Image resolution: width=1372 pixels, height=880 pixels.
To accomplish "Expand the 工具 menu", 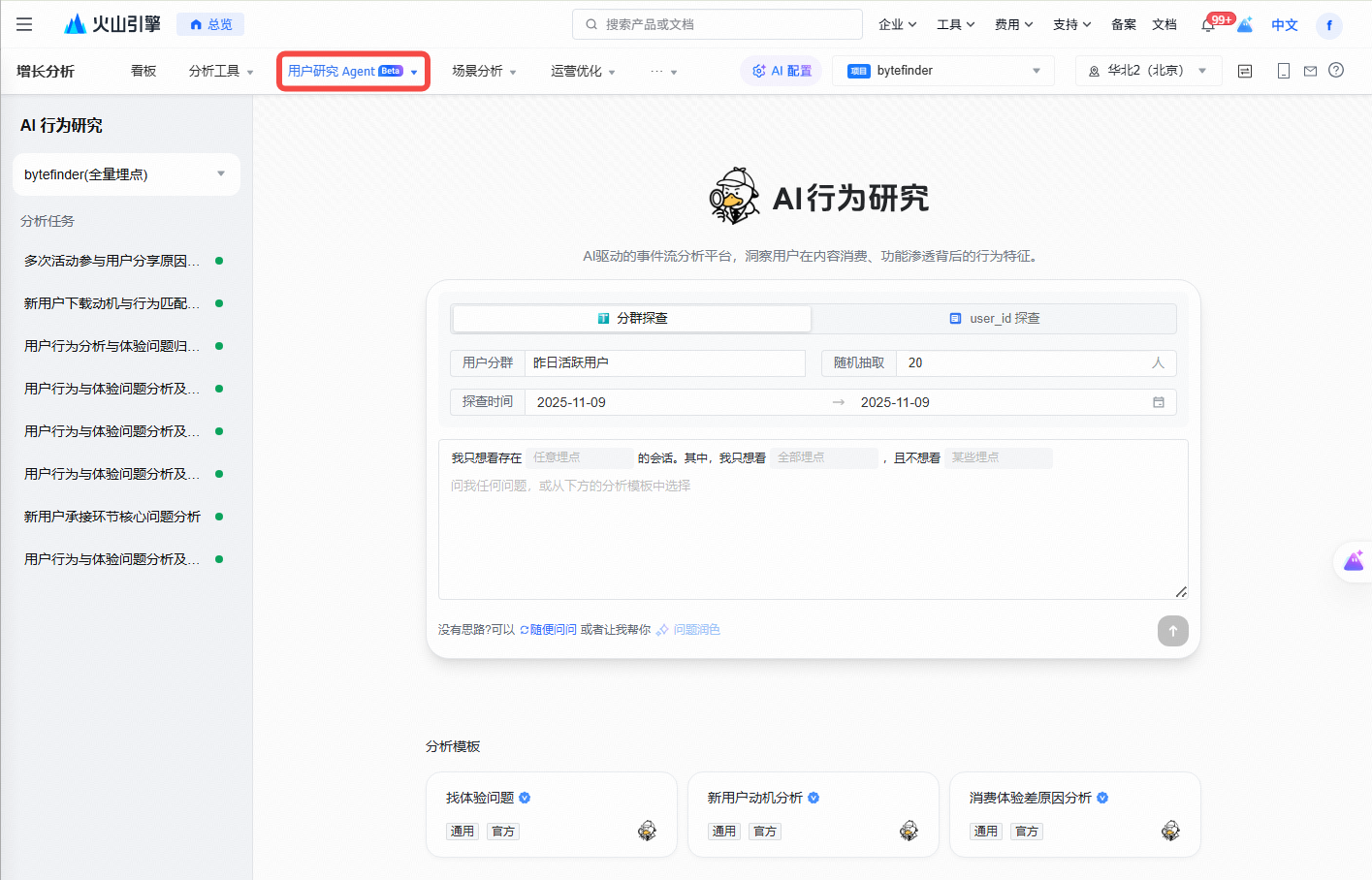I will (x=955, y=24).
